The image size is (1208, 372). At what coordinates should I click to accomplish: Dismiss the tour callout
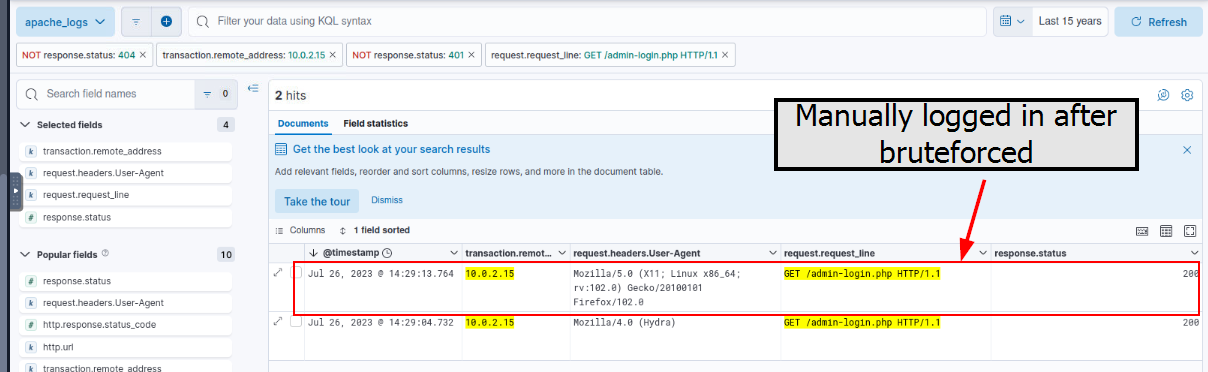tap(387, 200)
